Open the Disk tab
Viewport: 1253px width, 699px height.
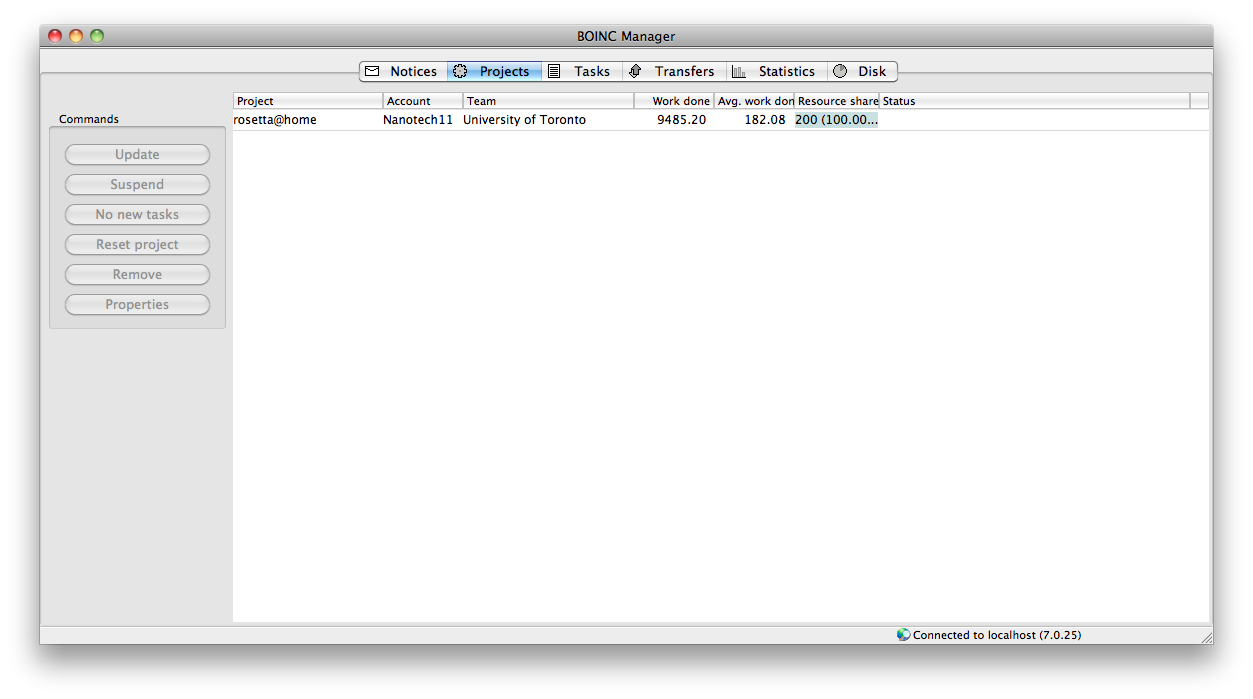pyautogui.click(x=862, y=72)
